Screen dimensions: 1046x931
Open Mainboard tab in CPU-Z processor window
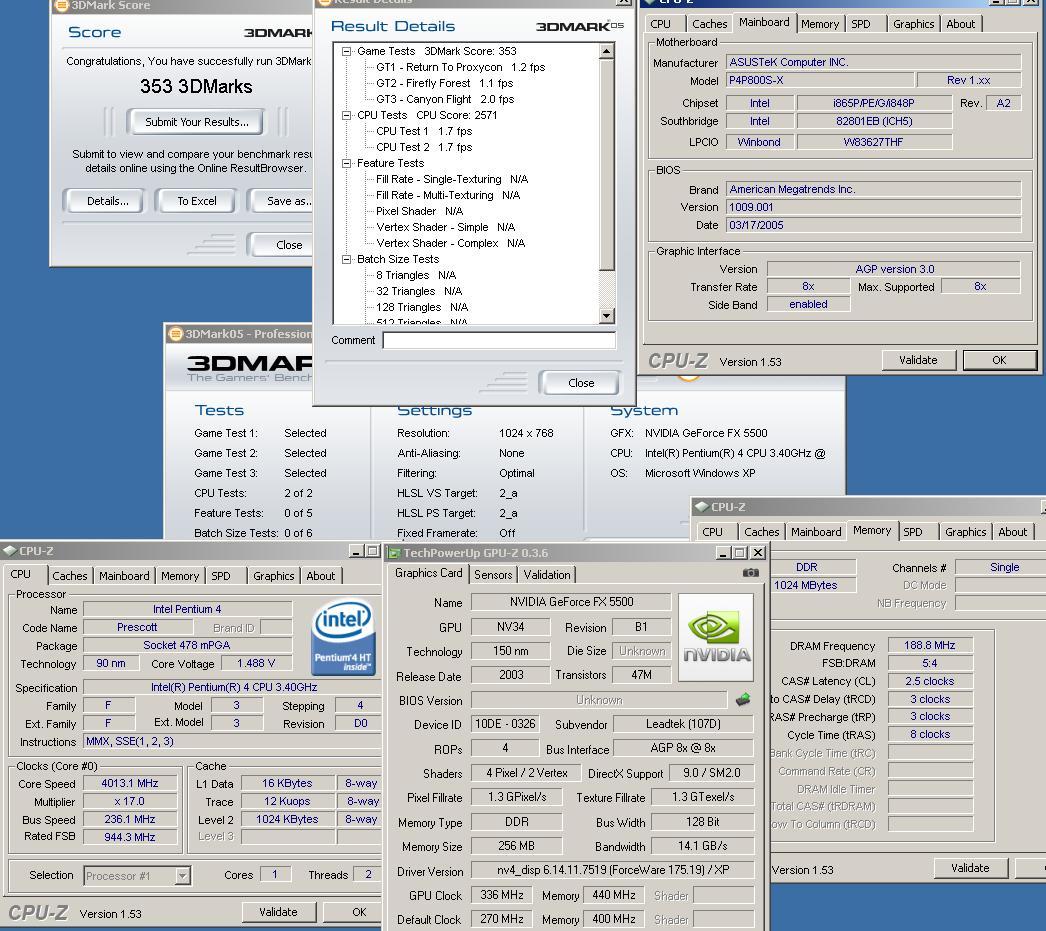(x=124, y=576)
